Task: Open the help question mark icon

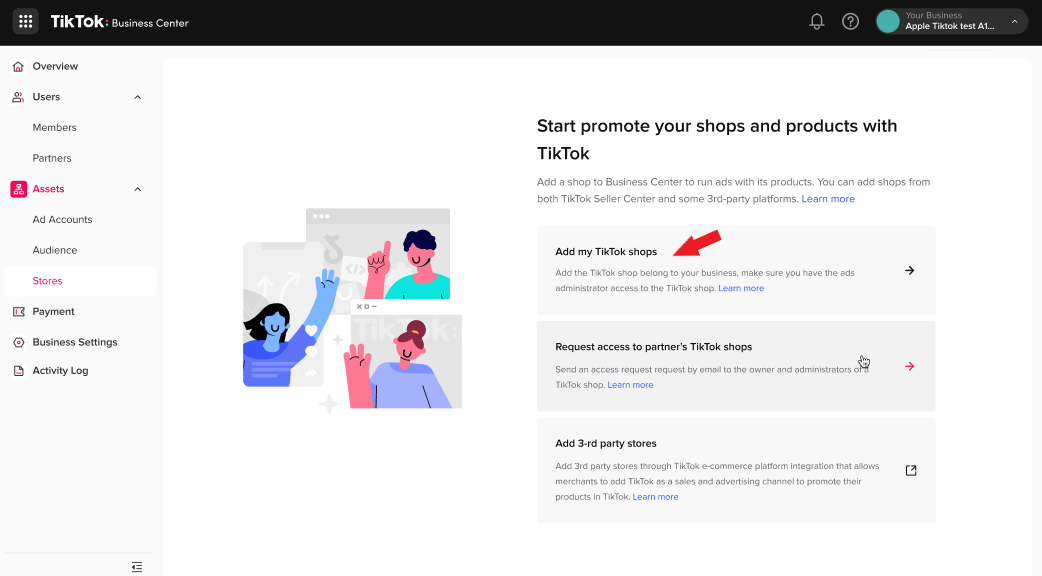Action: click(850, 22)
